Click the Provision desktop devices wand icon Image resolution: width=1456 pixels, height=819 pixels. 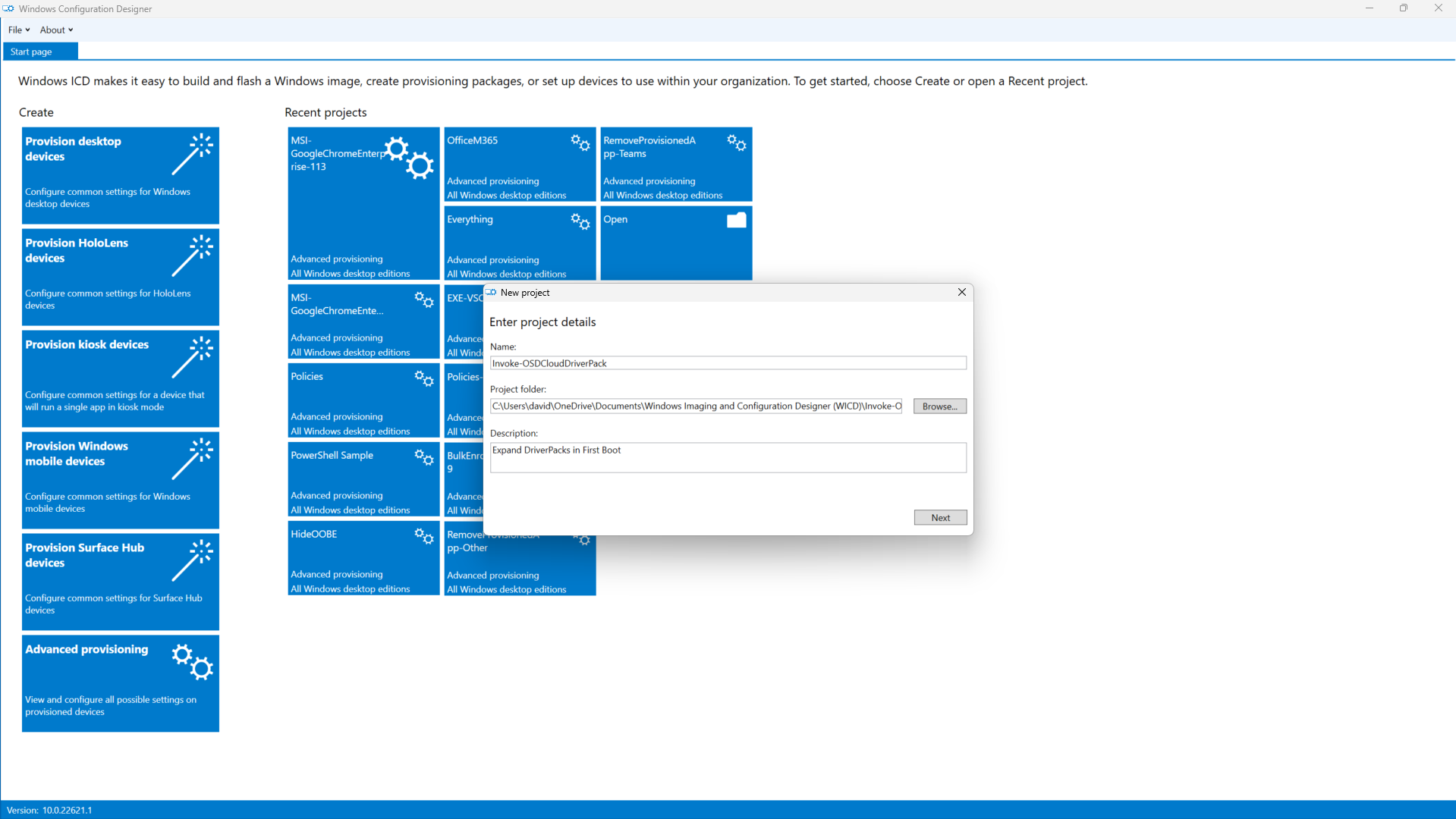pyautogui.click(x=192, y=153)
